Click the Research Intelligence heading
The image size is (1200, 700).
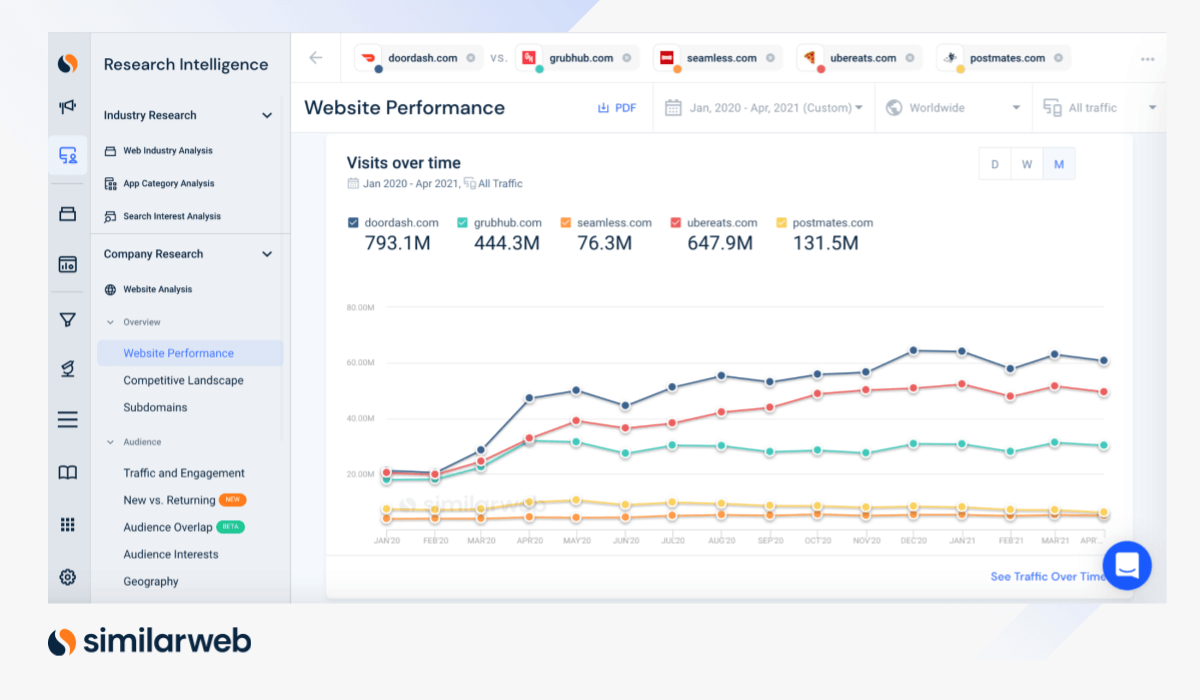186,64
